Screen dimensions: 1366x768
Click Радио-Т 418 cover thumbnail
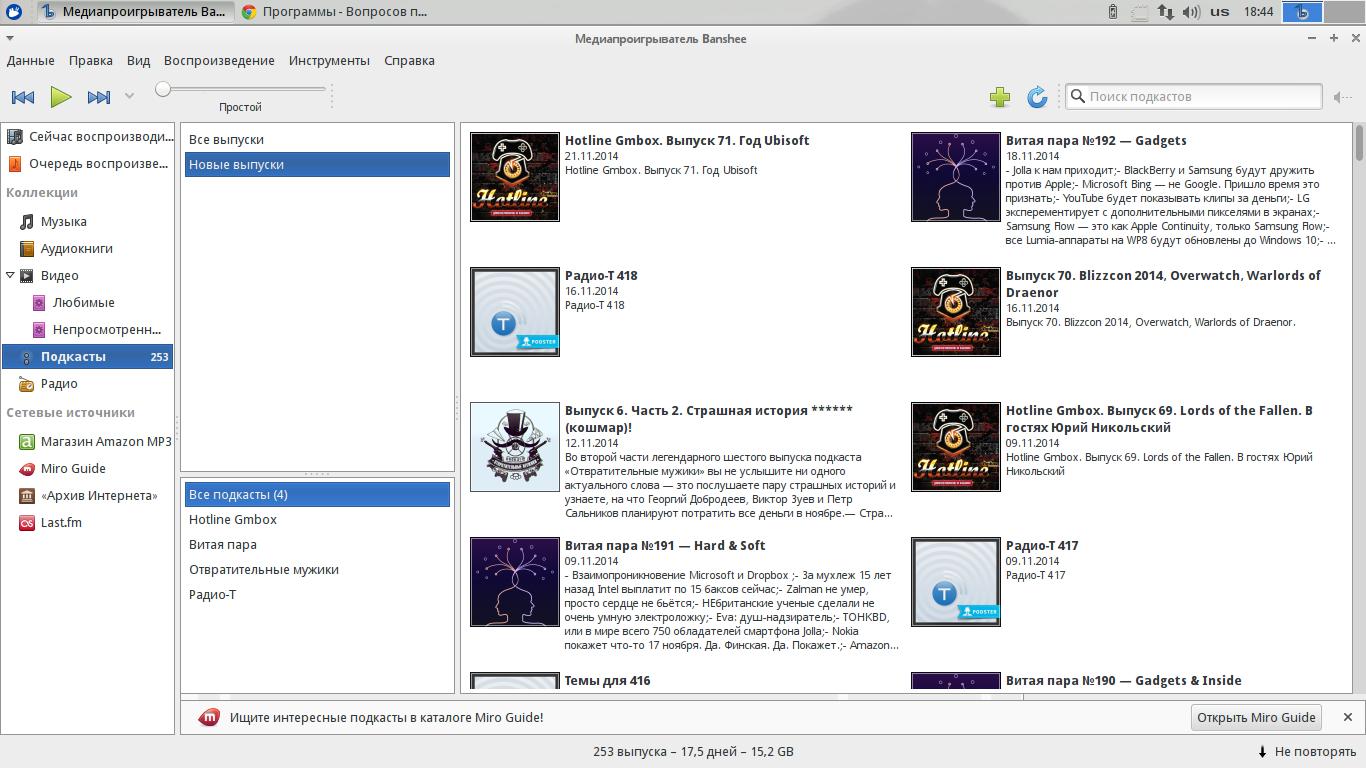[515, 312]
